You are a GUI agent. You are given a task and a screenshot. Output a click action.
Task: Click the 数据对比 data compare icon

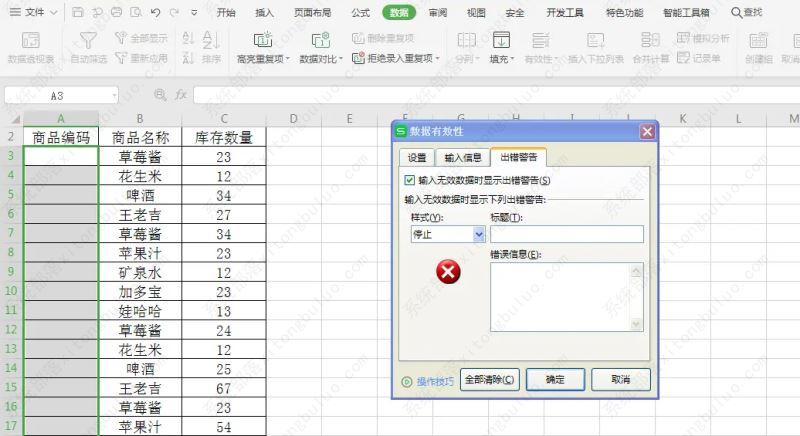pos(321,40)
